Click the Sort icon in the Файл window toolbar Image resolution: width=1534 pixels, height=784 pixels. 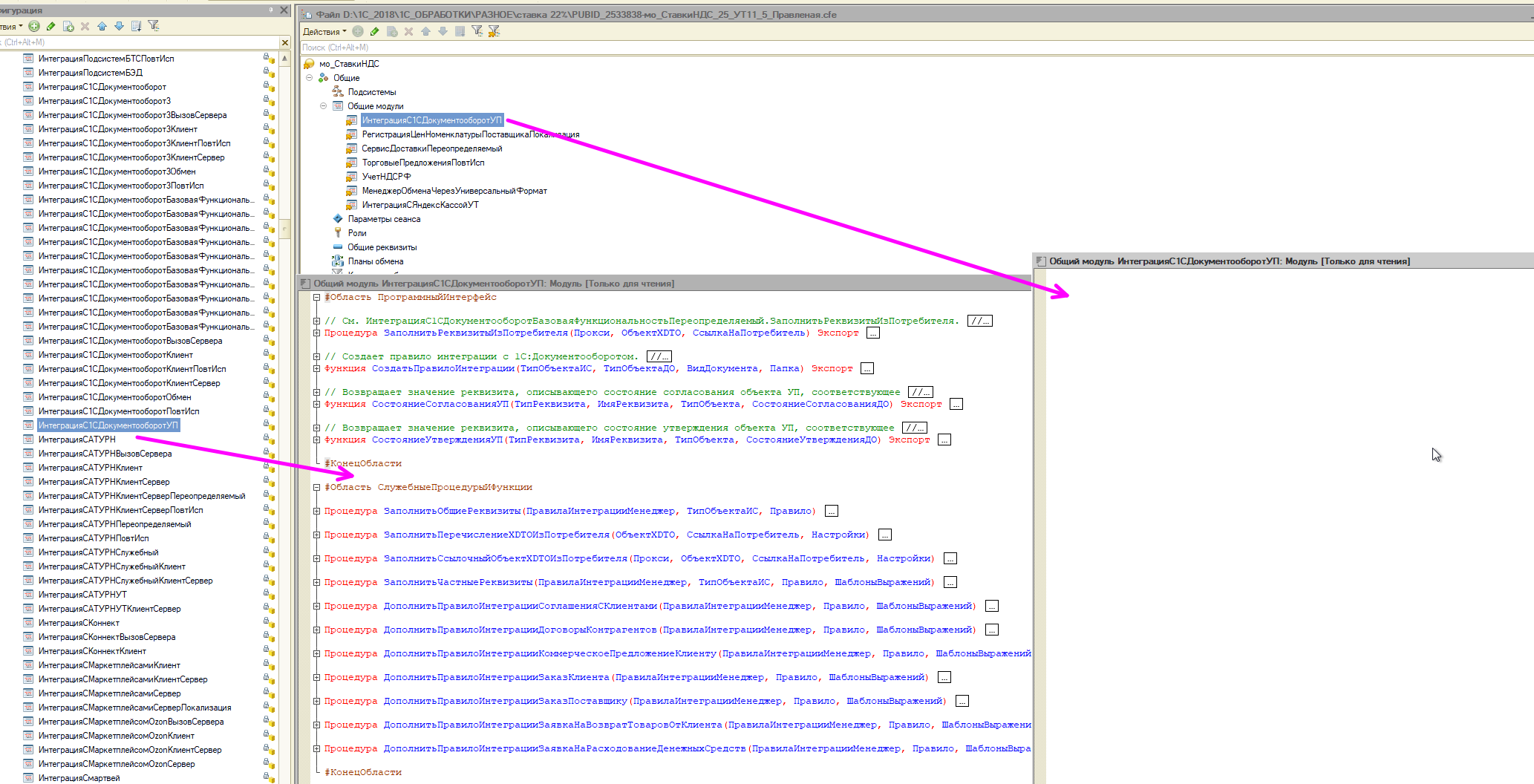click(460, 31)
